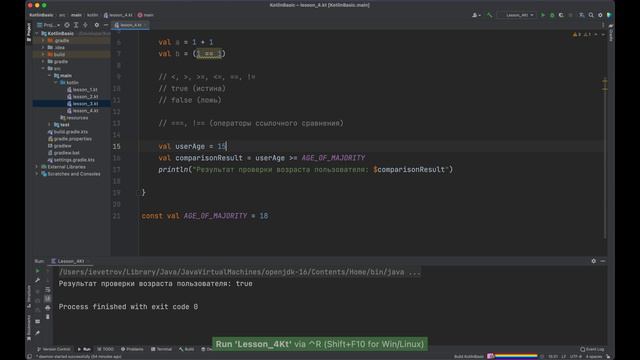This screenshot has width=640, height=360.
Task: Open settings.gradle.kts file
Action: (x=71, y=160)
